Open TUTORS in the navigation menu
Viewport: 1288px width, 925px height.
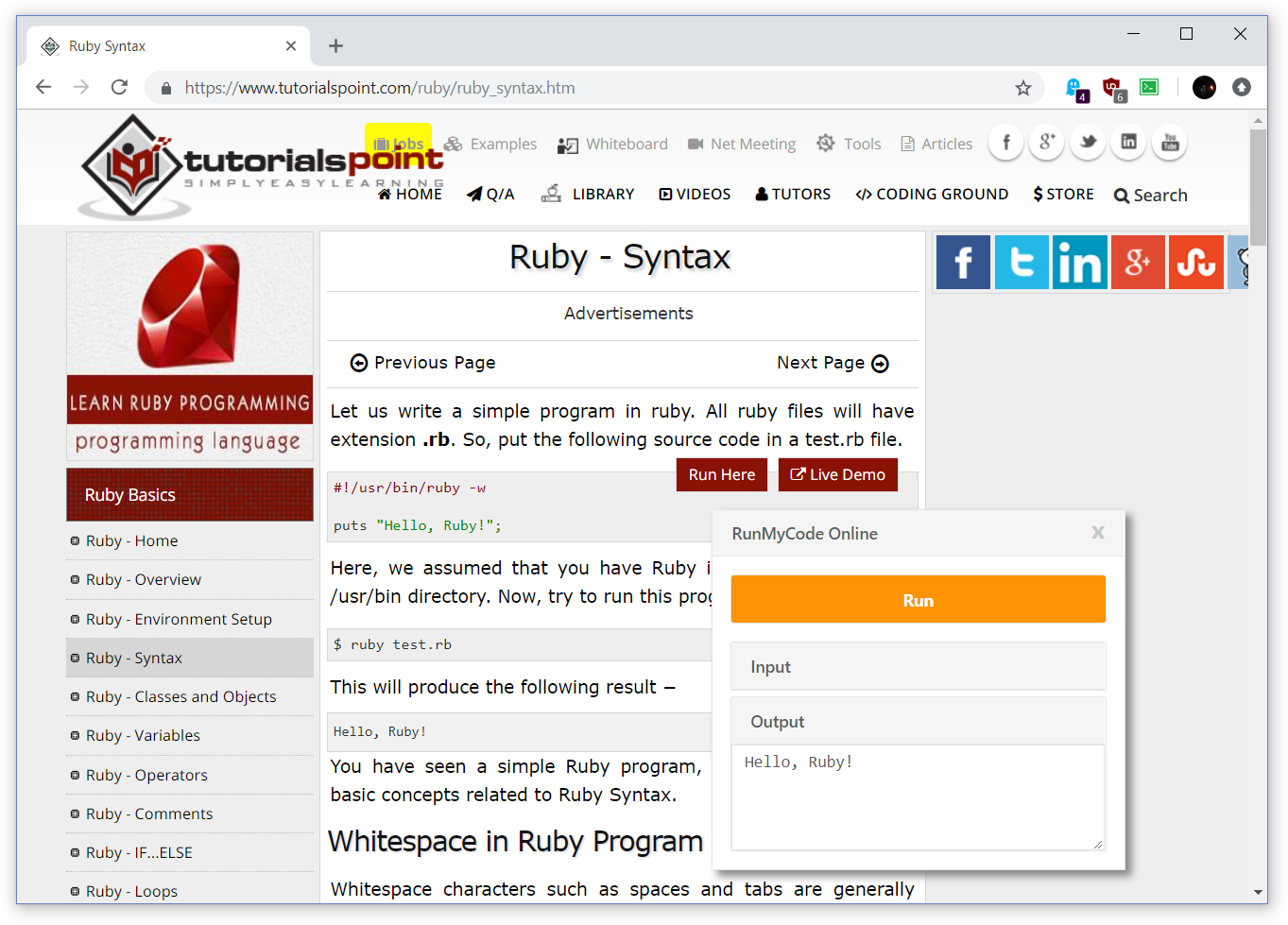[793, 195]
